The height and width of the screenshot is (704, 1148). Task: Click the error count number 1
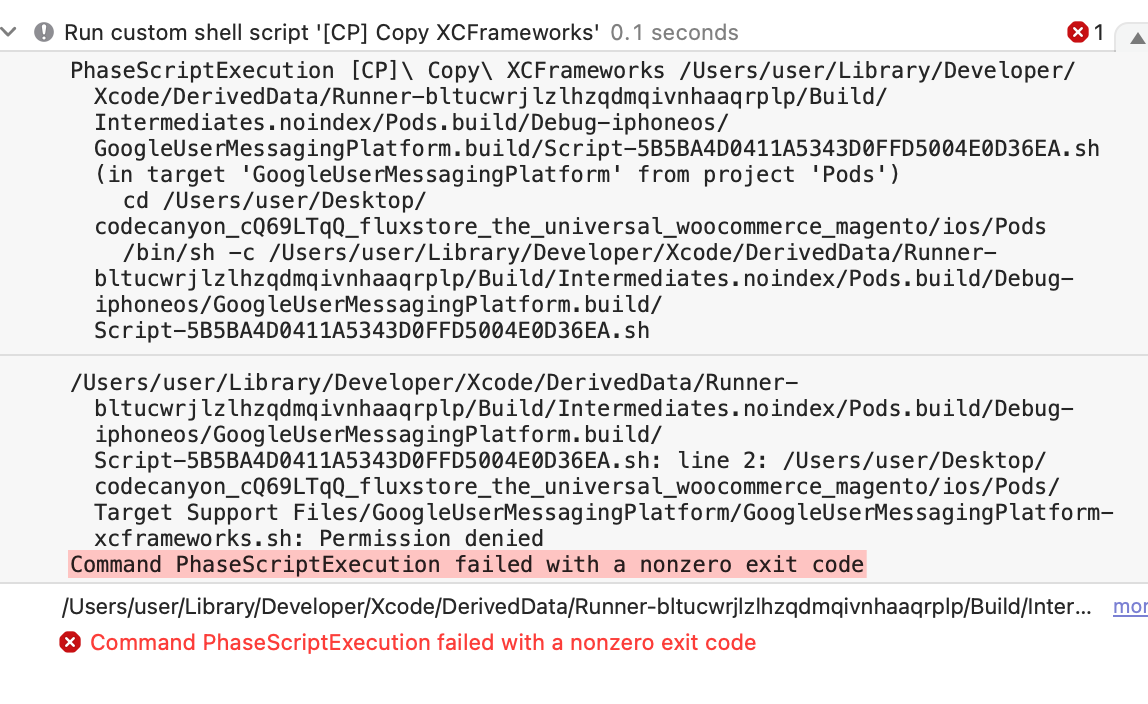pos(1098,32)
